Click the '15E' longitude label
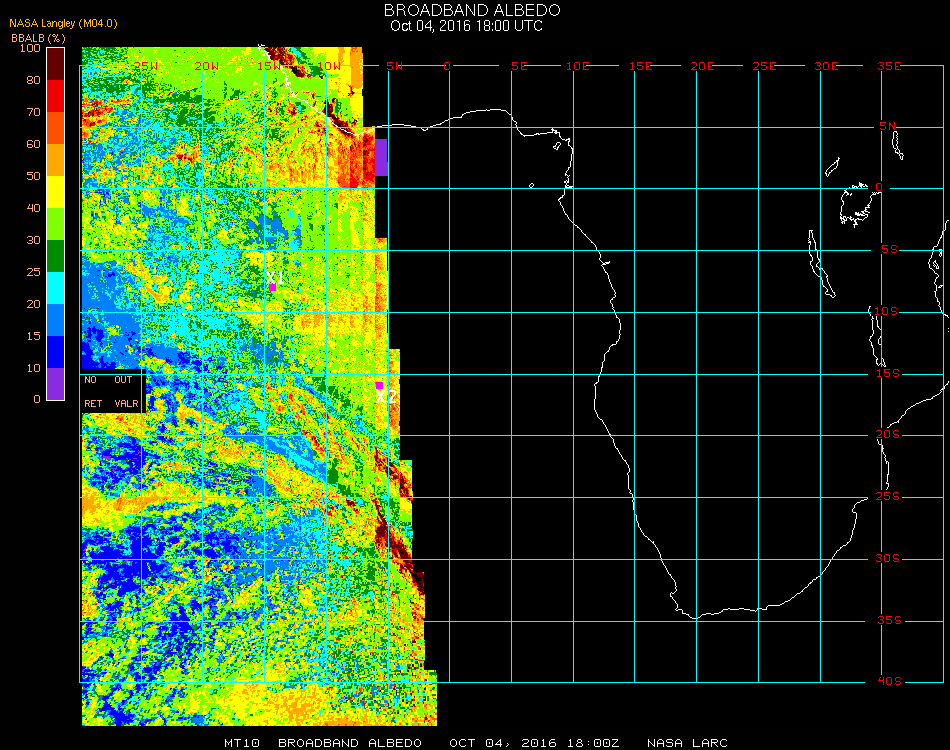Image resolution: width=950 pixels, height=750 pixels. [640, 66]
